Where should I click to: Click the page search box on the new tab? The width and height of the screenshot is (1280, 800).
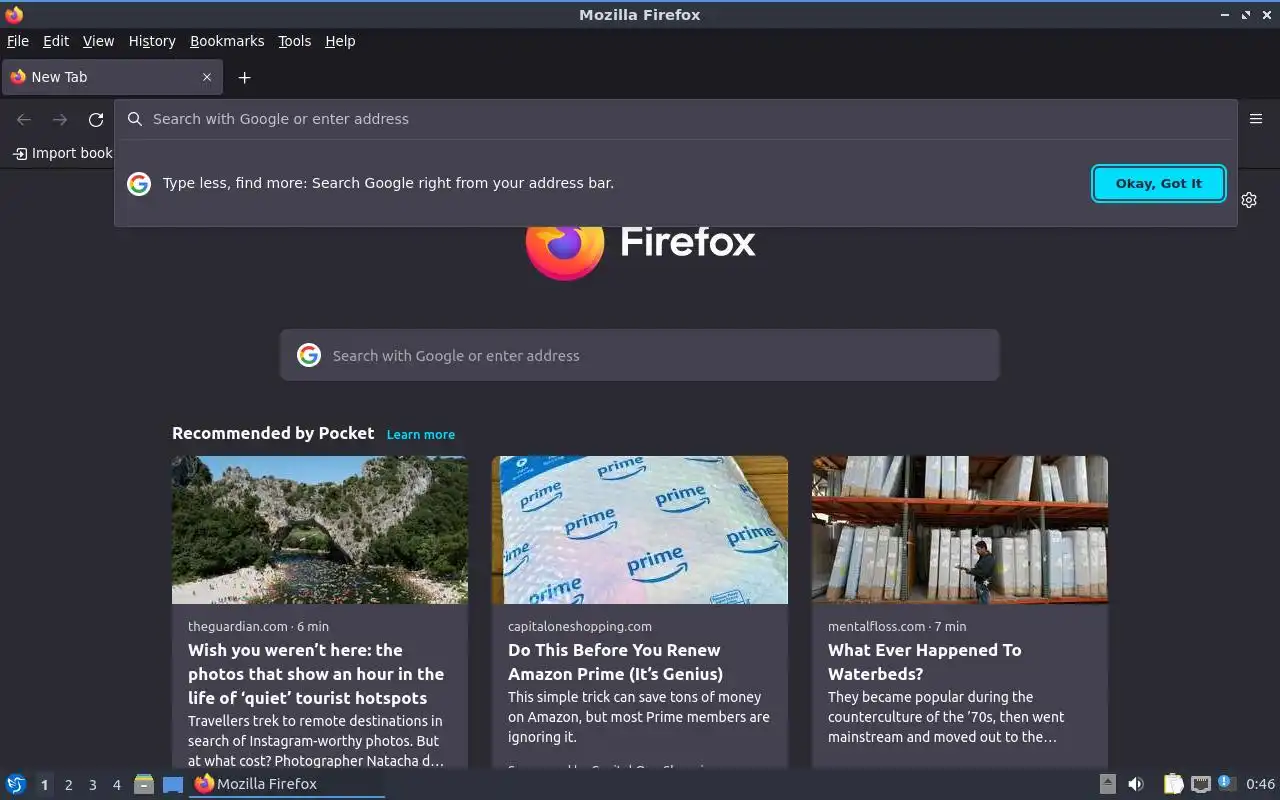(640, 355)
